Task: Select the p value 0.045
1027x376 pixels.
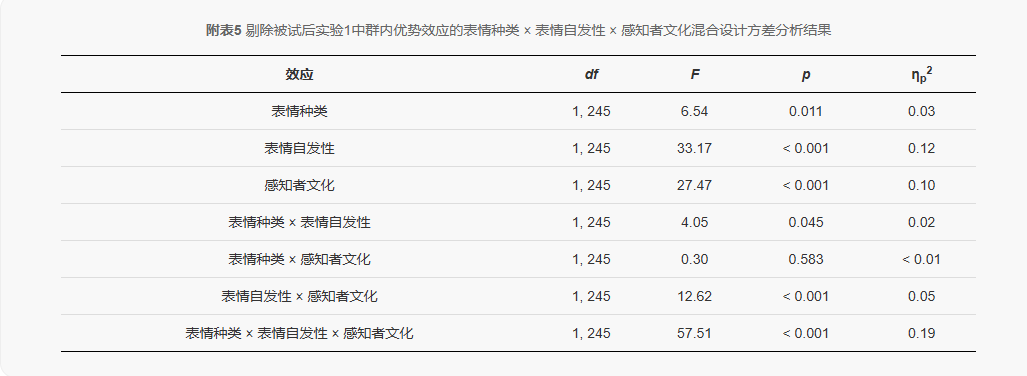Action: point(806,223)
